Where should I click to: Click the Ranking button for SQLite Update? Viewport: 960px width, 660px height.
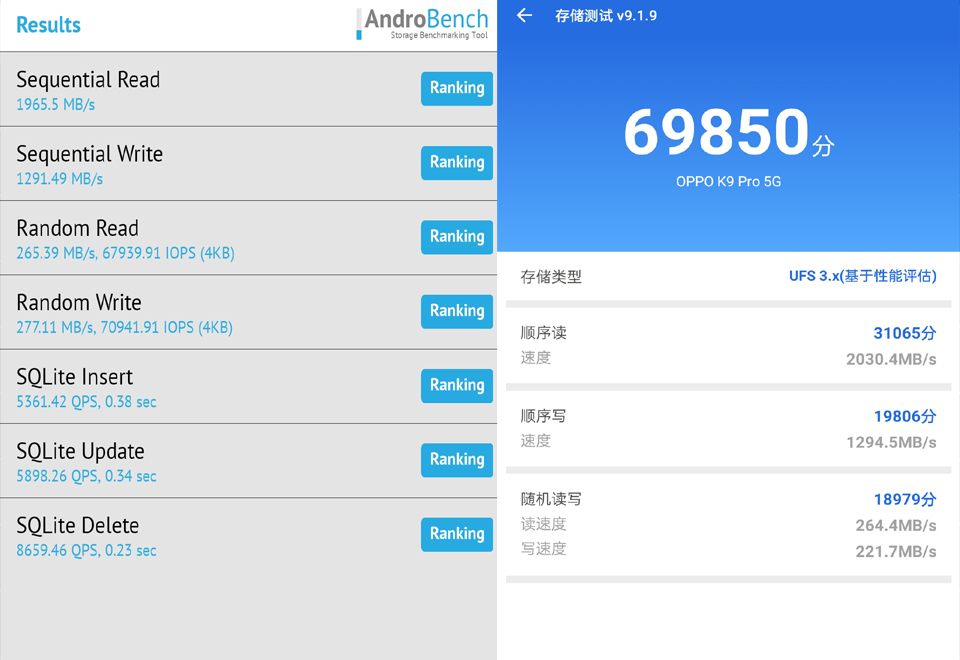coord(456,460)
